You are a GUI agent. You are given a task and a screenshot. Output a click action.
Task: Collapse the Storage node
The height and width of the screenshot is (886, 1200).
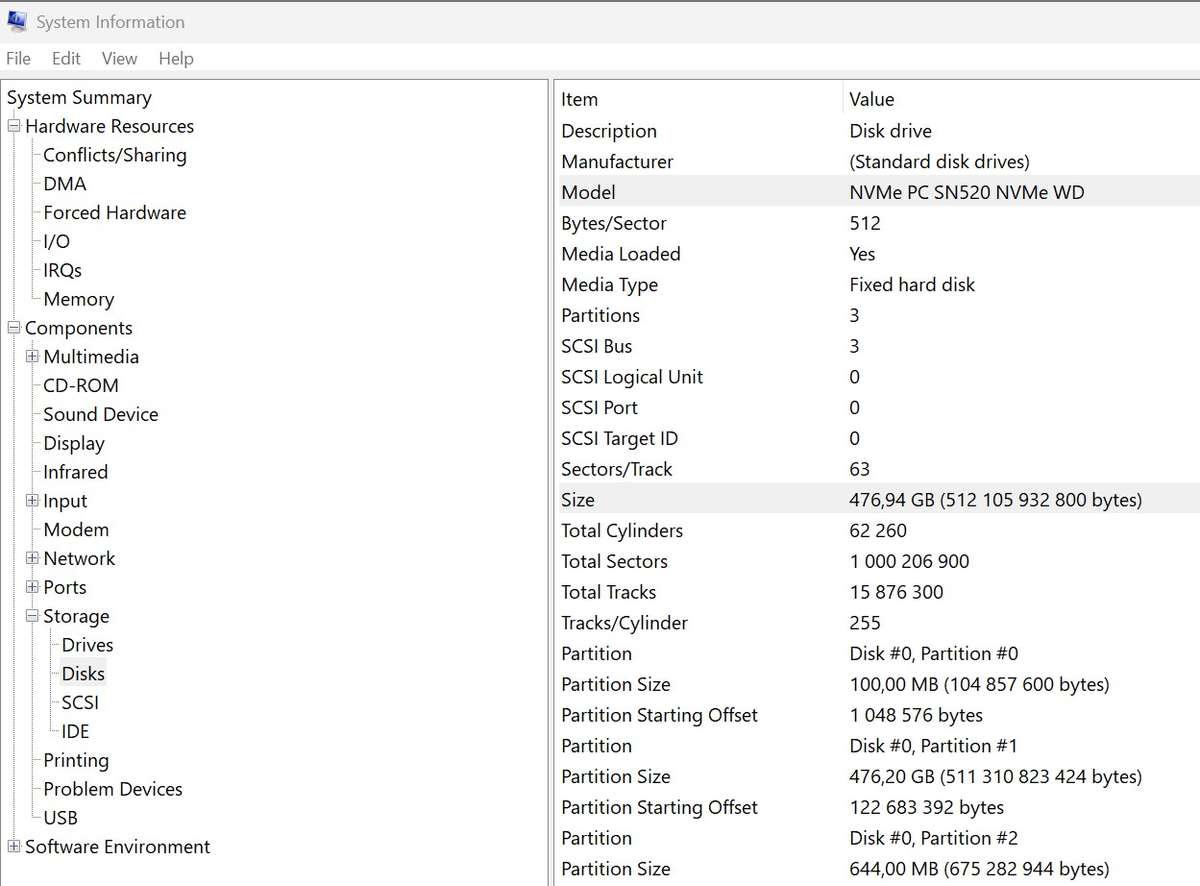[x=32, y=616]
